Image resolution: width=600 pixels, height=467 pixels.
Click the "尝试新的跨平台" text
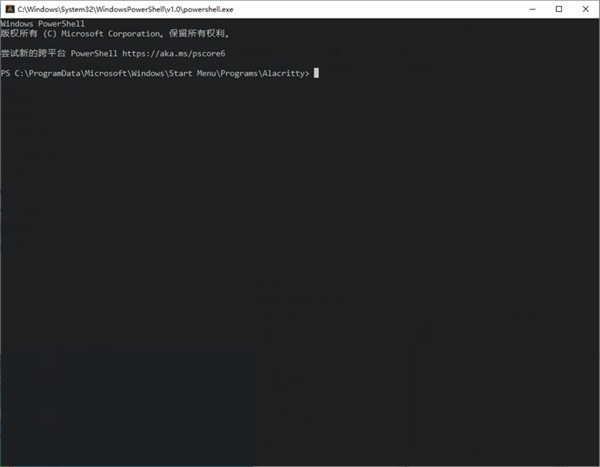32,52
